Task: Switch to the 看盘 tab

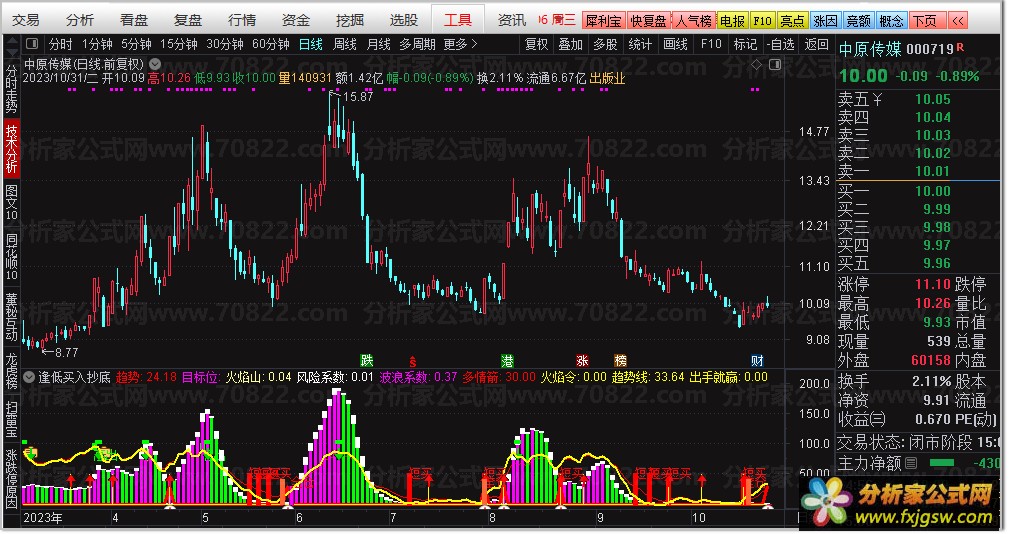Action: pyautogui.click(x=134, y=21)
